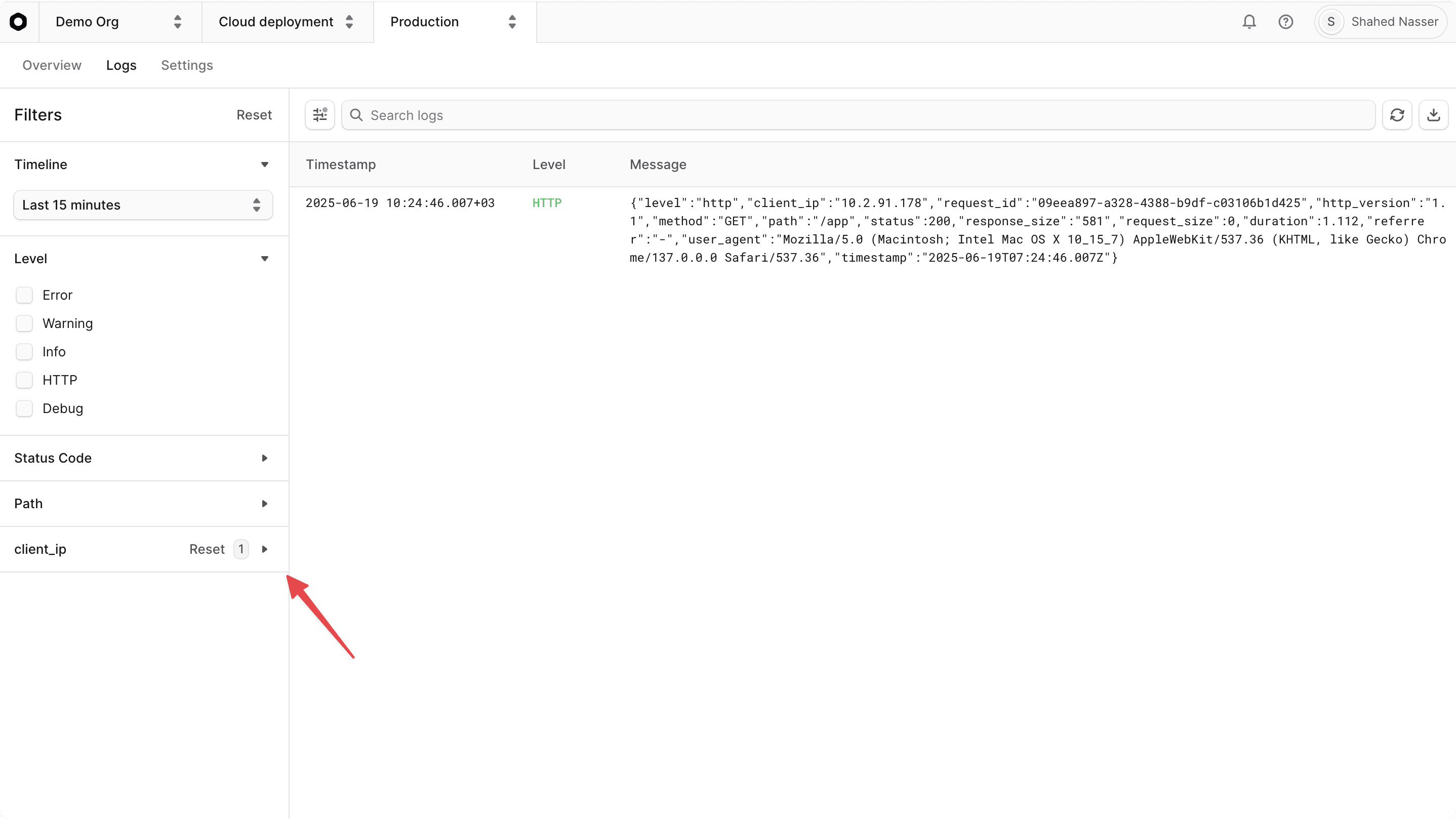Click the search magnifier in the logs bar
The image size is (1456, 819).
356,115
